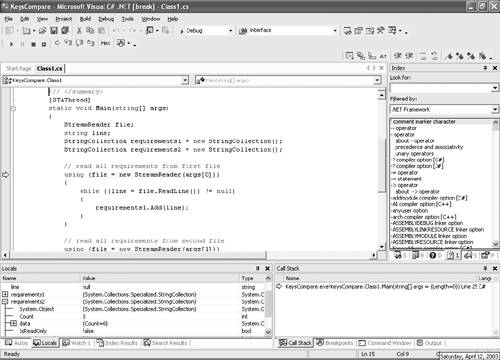Open the Tools menu
This screenshot has height=360, width=500.
coord(127,19)
